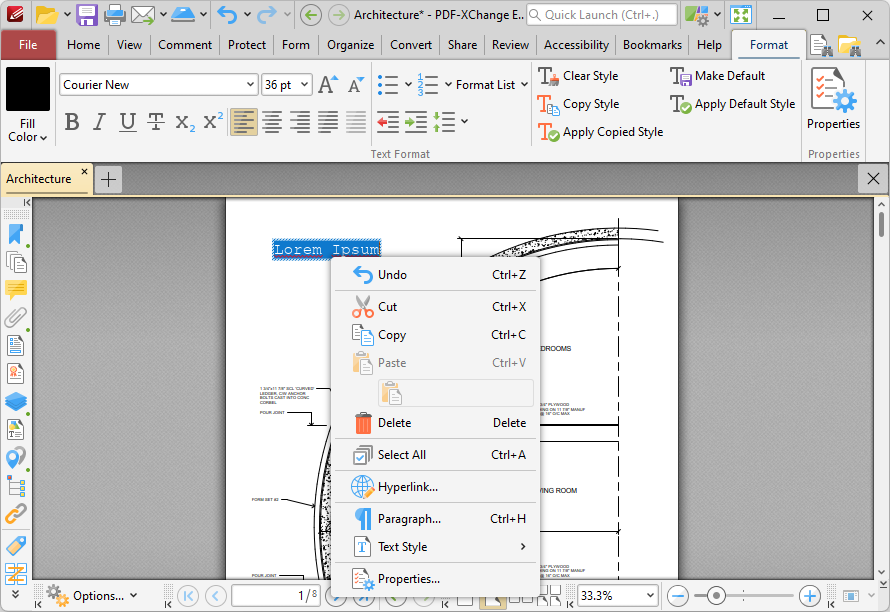The width and height of the screenshot is (890, 612).
Task: Click the Email envelope icon
Action: [x=142, y=15]
